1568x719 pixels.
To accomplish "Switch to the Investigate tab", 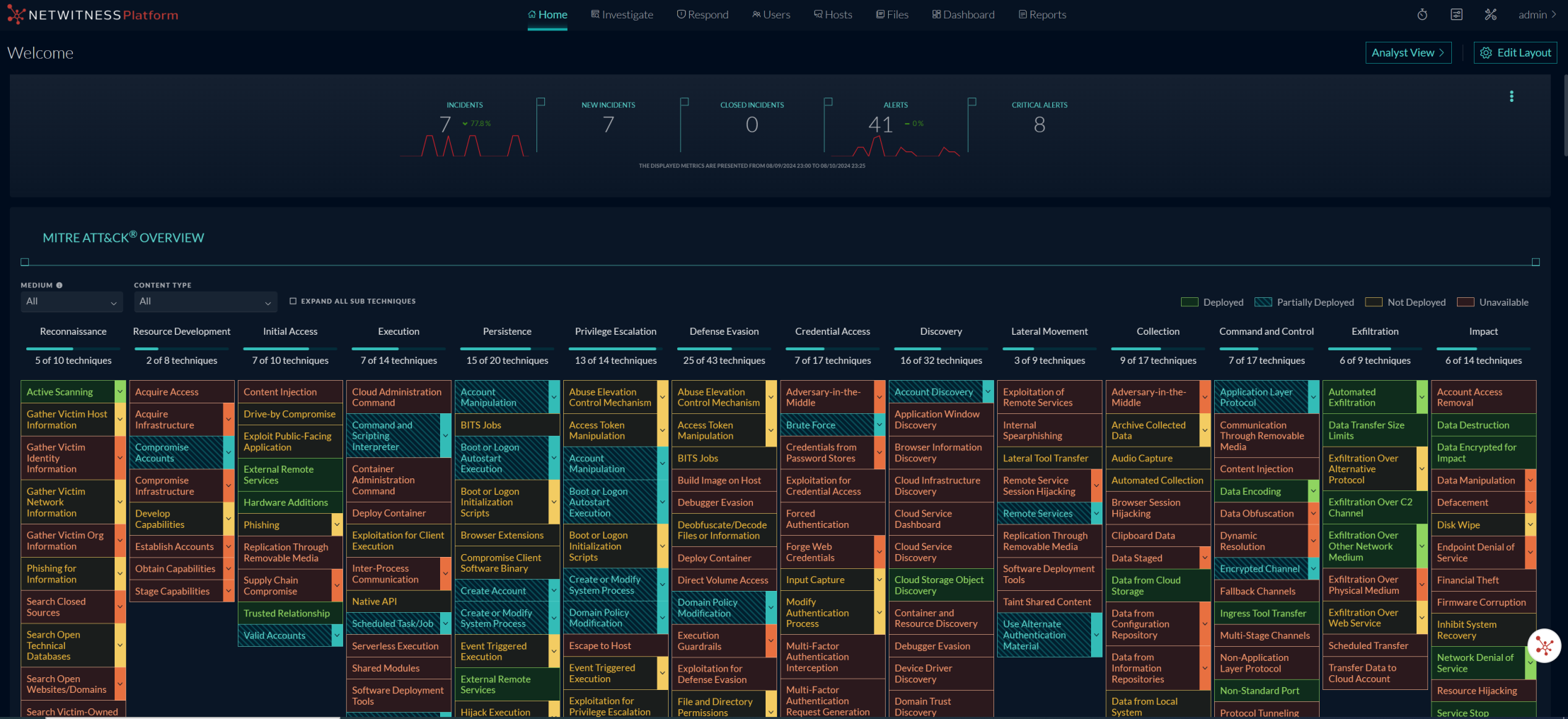I will click(x=622, y=15).
